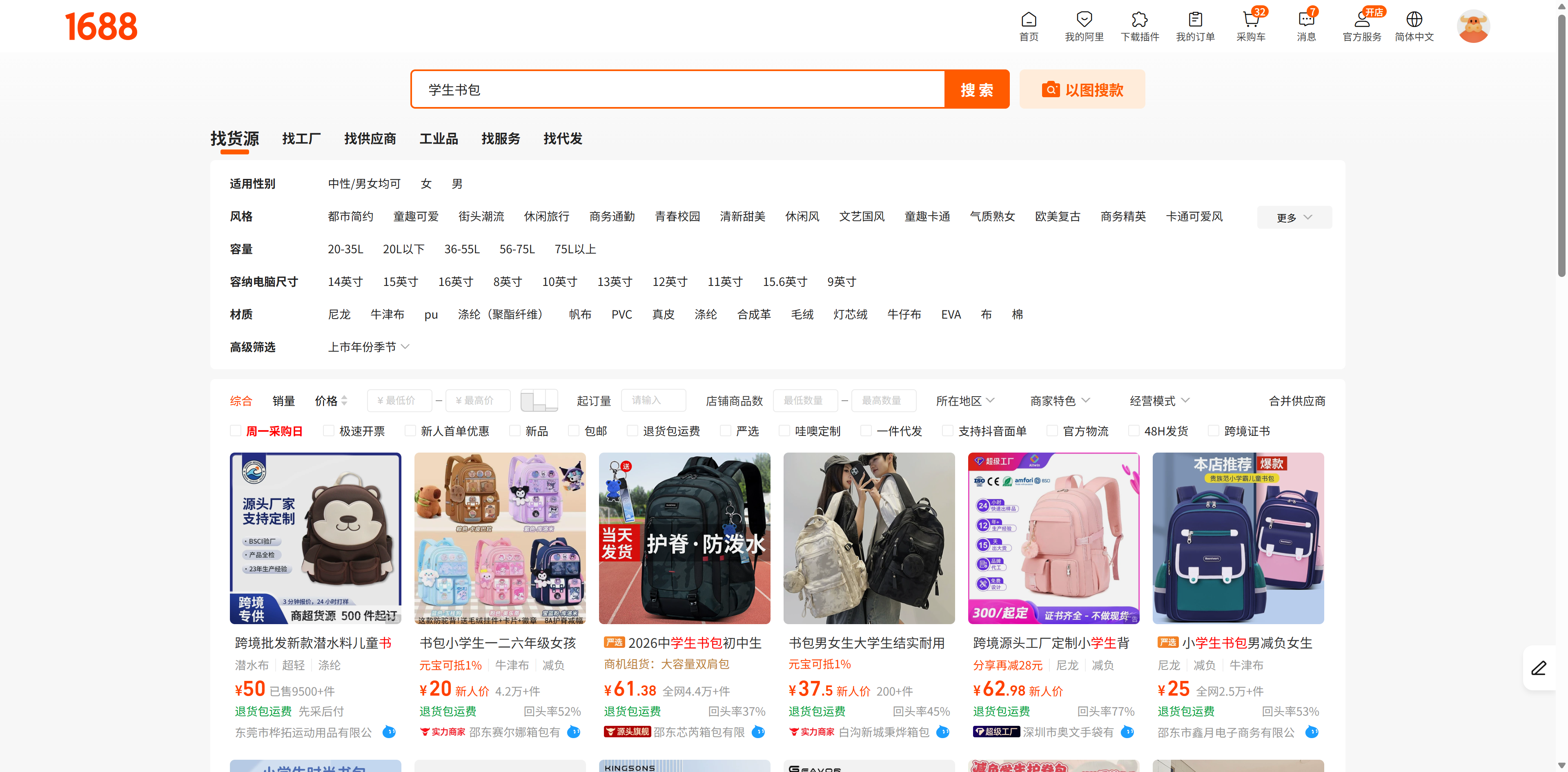The image size is (1568, 772).
Task: Click 源头旗舰 badge on 邵东芯芮 seller
Action: [x=627, y=732]
